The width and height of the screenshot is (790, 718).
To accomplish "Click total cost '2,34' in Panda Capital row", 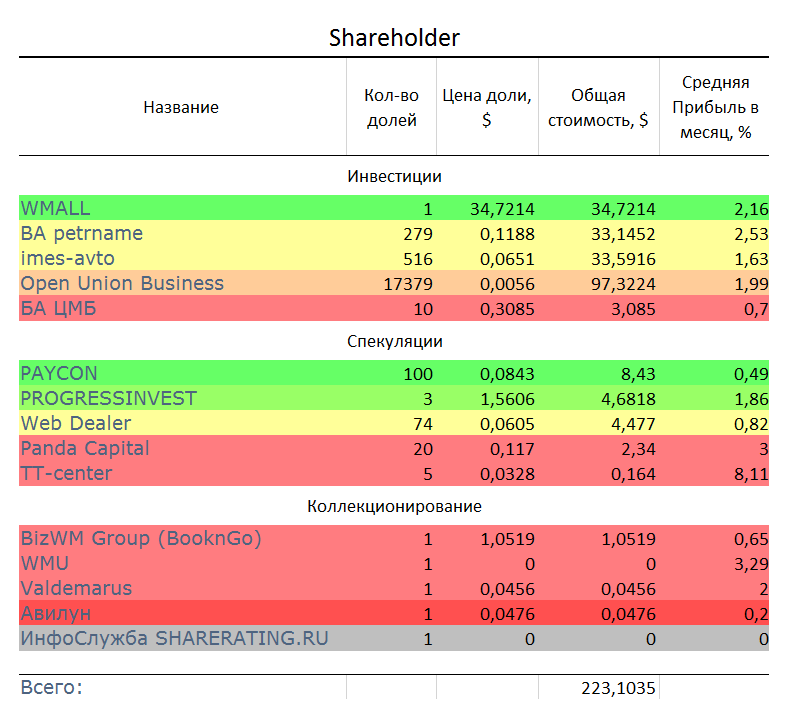I will [638, 449].
